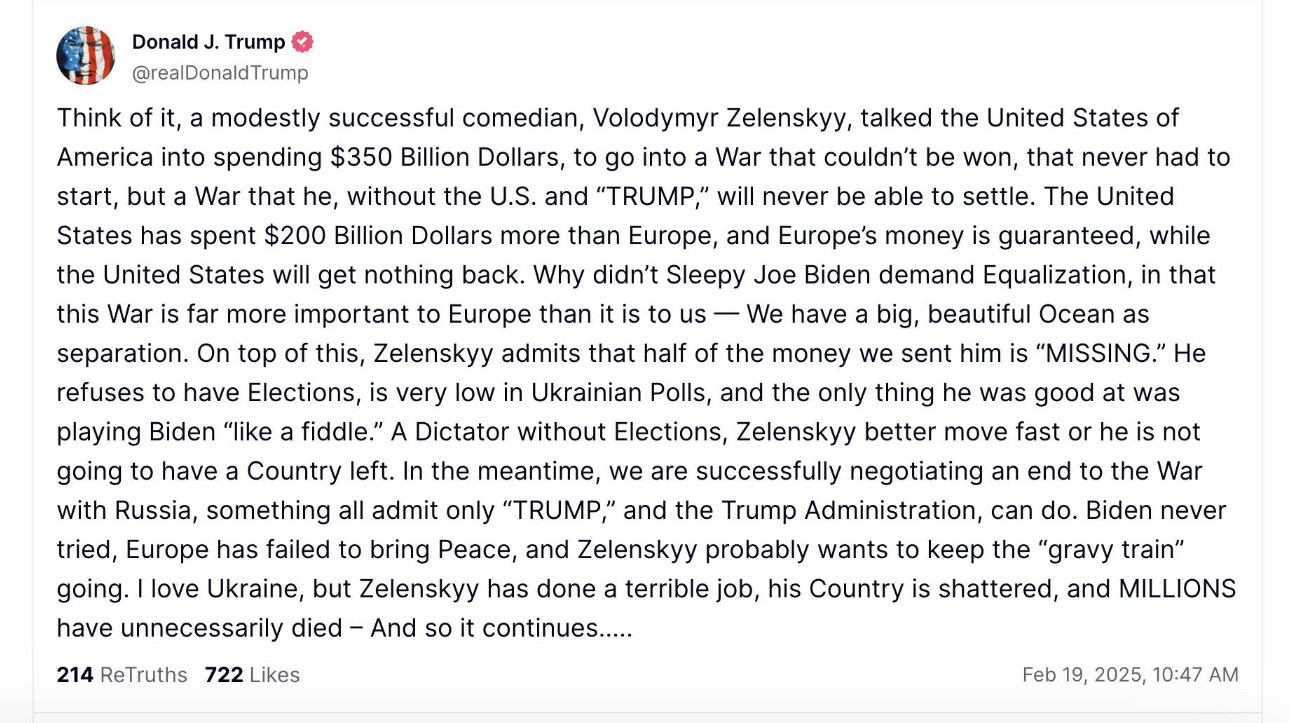Open the Donald J. Trump display name
Viewport: 1290px width, 723px height.
click(208, 42)
